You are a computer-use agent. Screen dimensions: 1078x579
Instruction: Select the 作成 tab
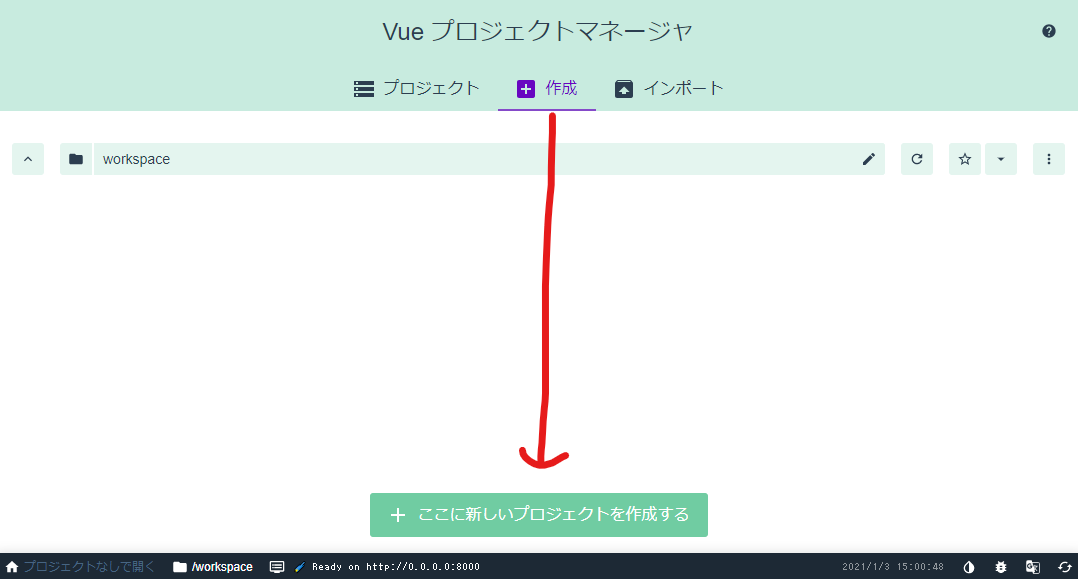click(547, 89)
